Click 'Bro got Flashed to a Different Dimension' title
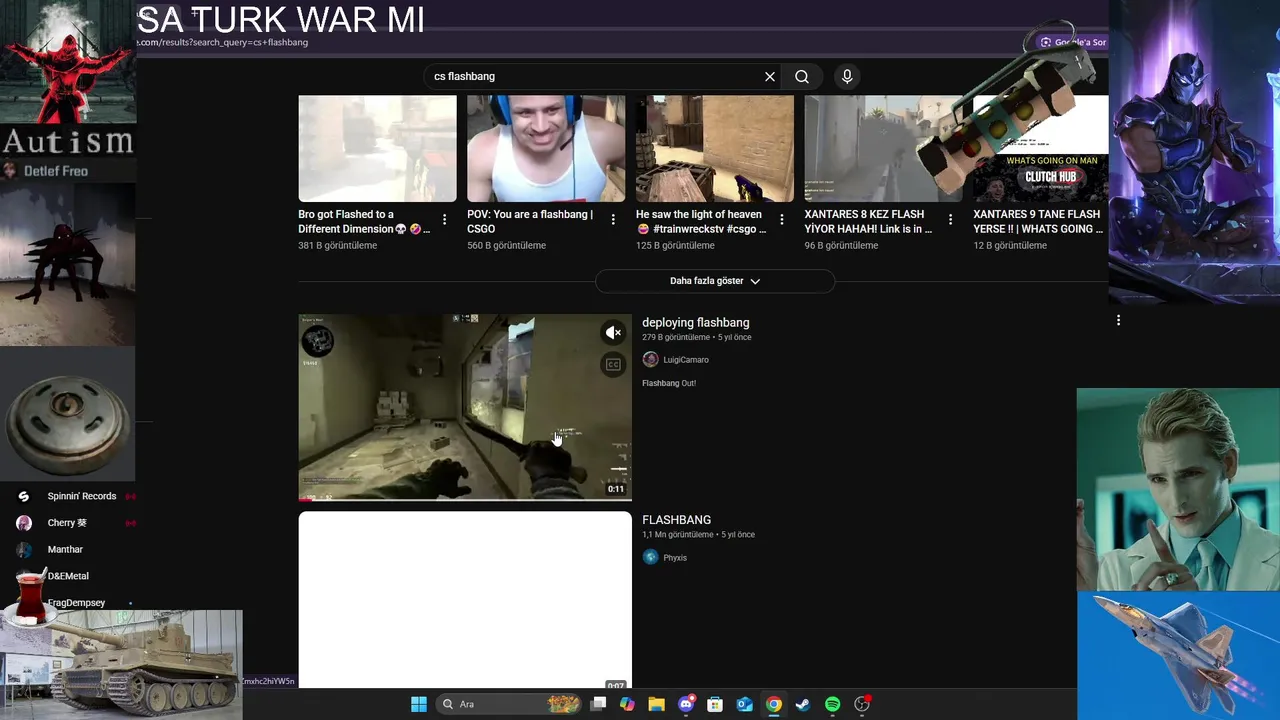The height and width of the screenshot is (720, 1280). [x=364, y=221]
